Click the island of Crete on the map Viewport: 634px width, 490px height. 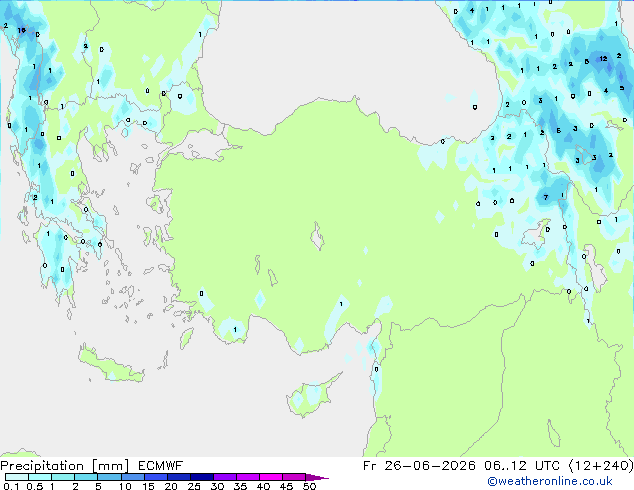pyautogui.click(x=110, y=364)
